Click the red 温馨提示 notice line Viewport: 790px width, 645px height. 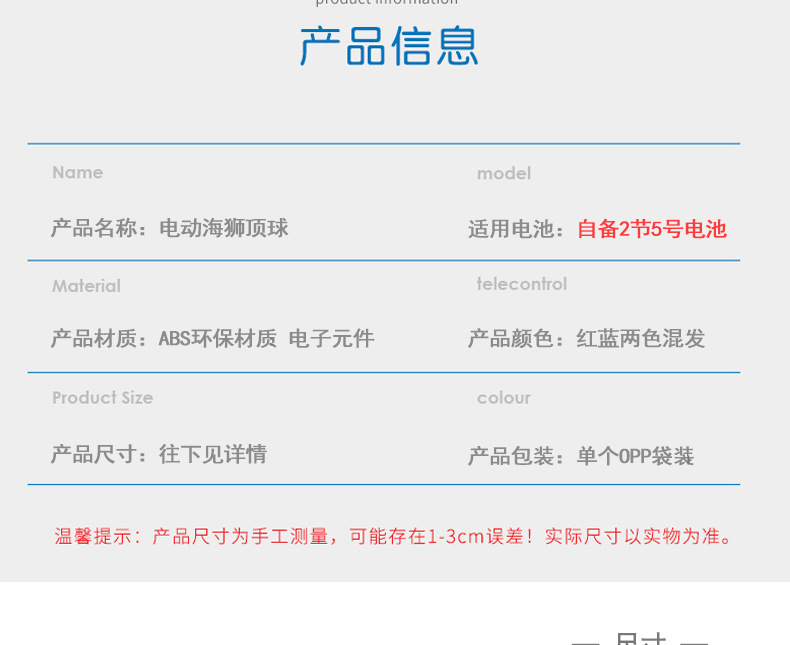pos(393,536)
